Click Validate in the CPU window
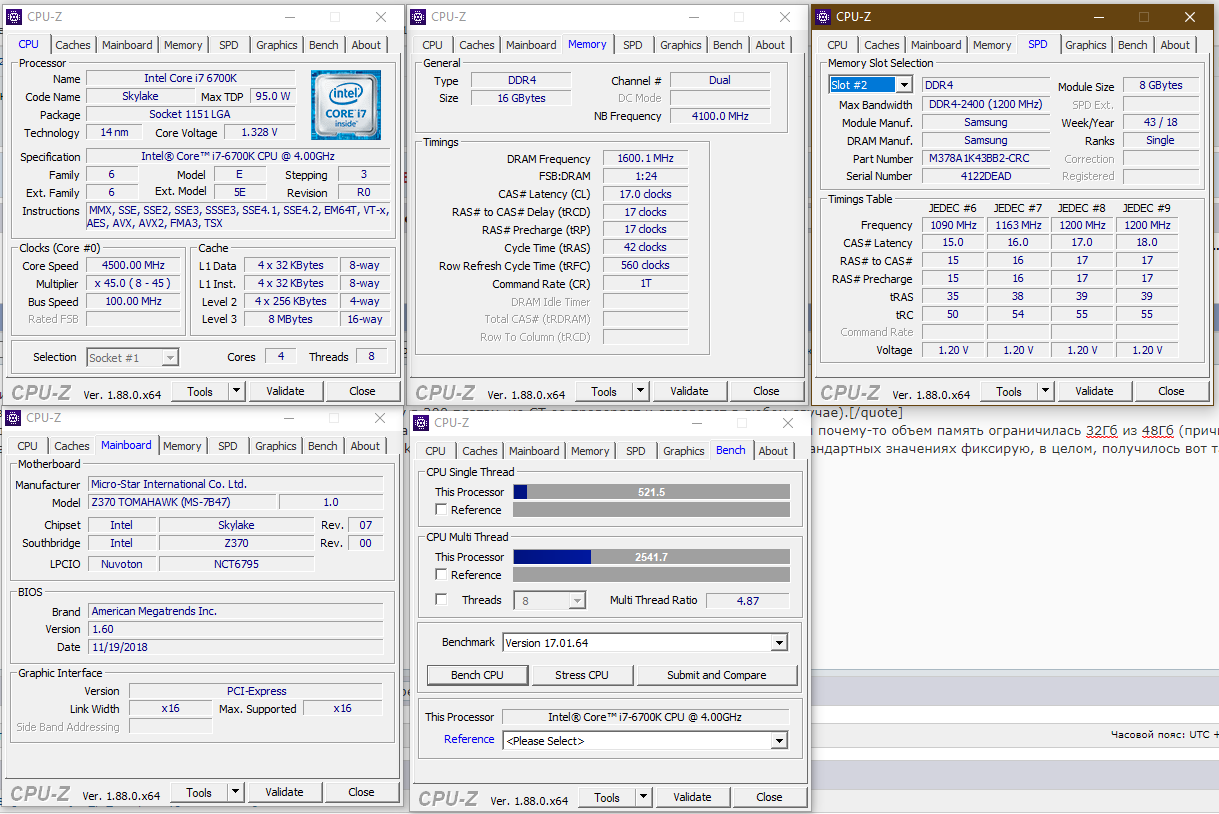 285,391
